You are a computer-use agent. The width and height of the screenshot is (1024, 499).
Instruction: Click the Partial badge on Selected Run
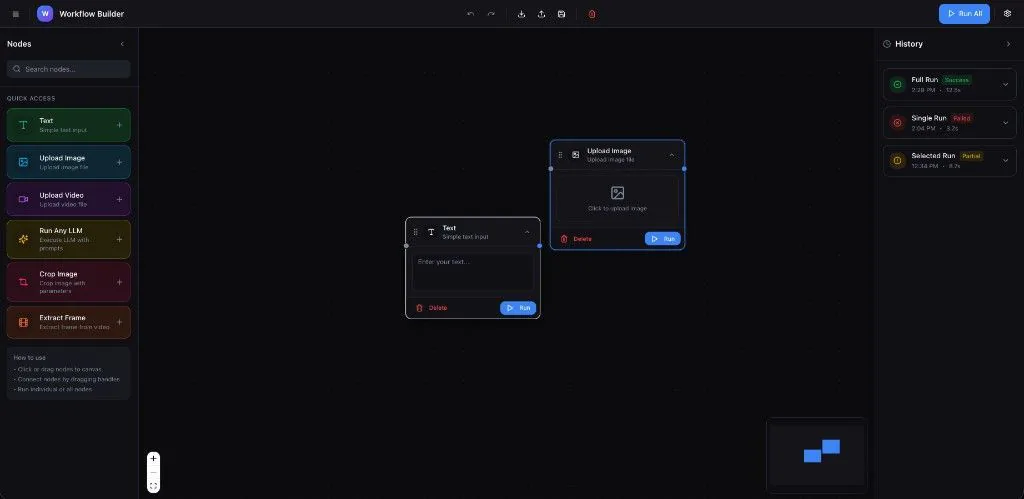point(971,156)
